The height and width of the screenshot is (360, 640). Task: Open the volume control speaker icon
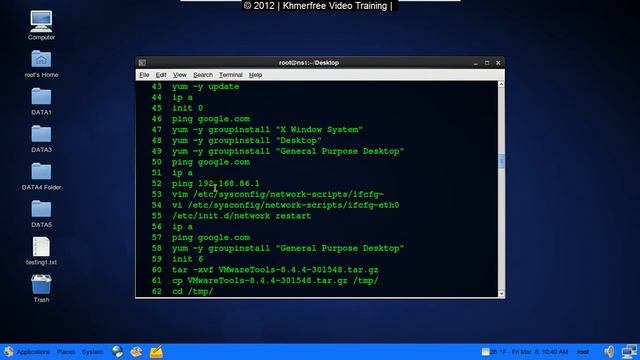pyautogui.click(x=609, y=351)
